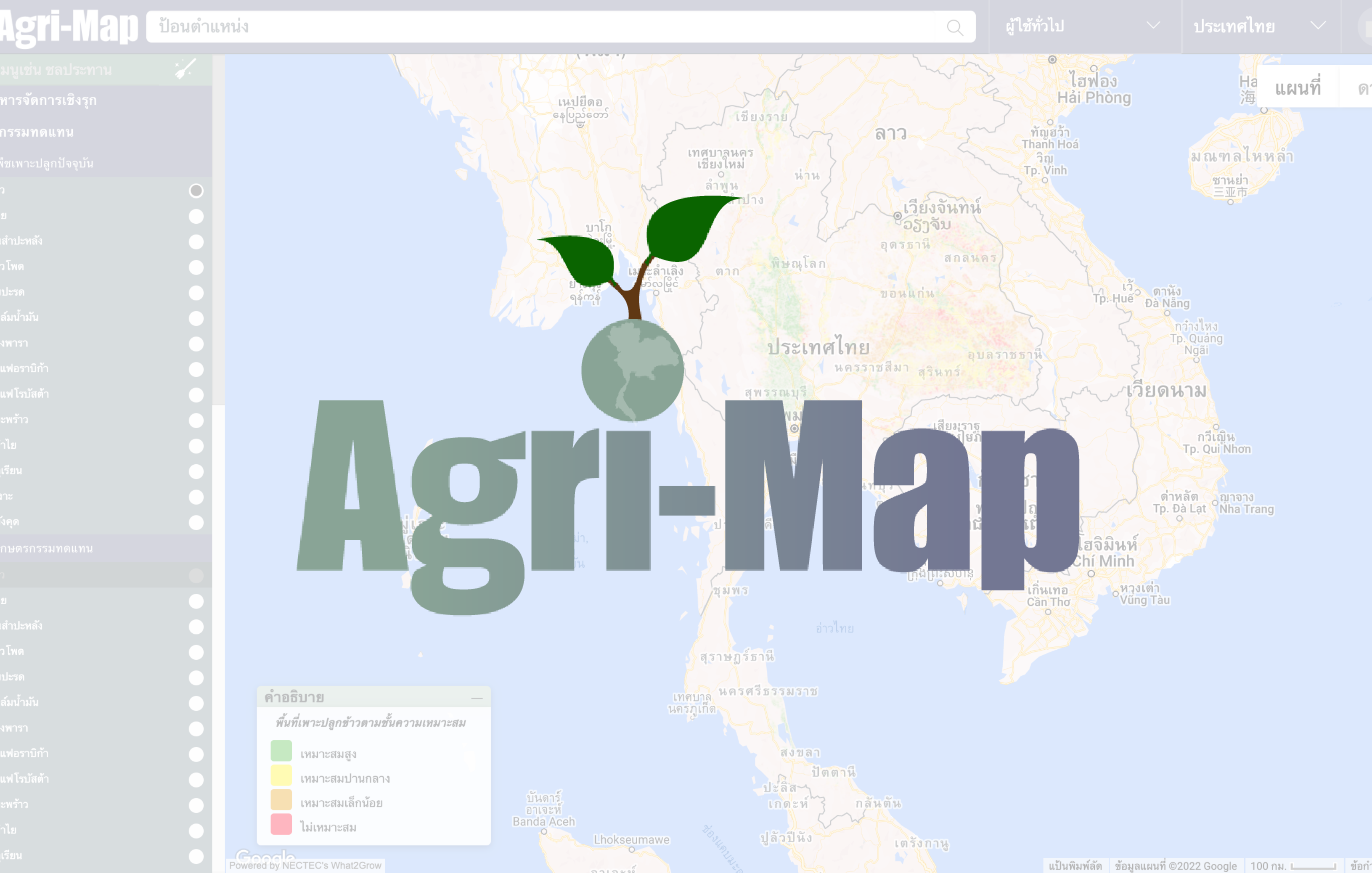Viewport: 1372px width, 873px height.
Task: Select cassava (สำปะหลัง) radio under substitute agriculture
Action: pos(196,627)
